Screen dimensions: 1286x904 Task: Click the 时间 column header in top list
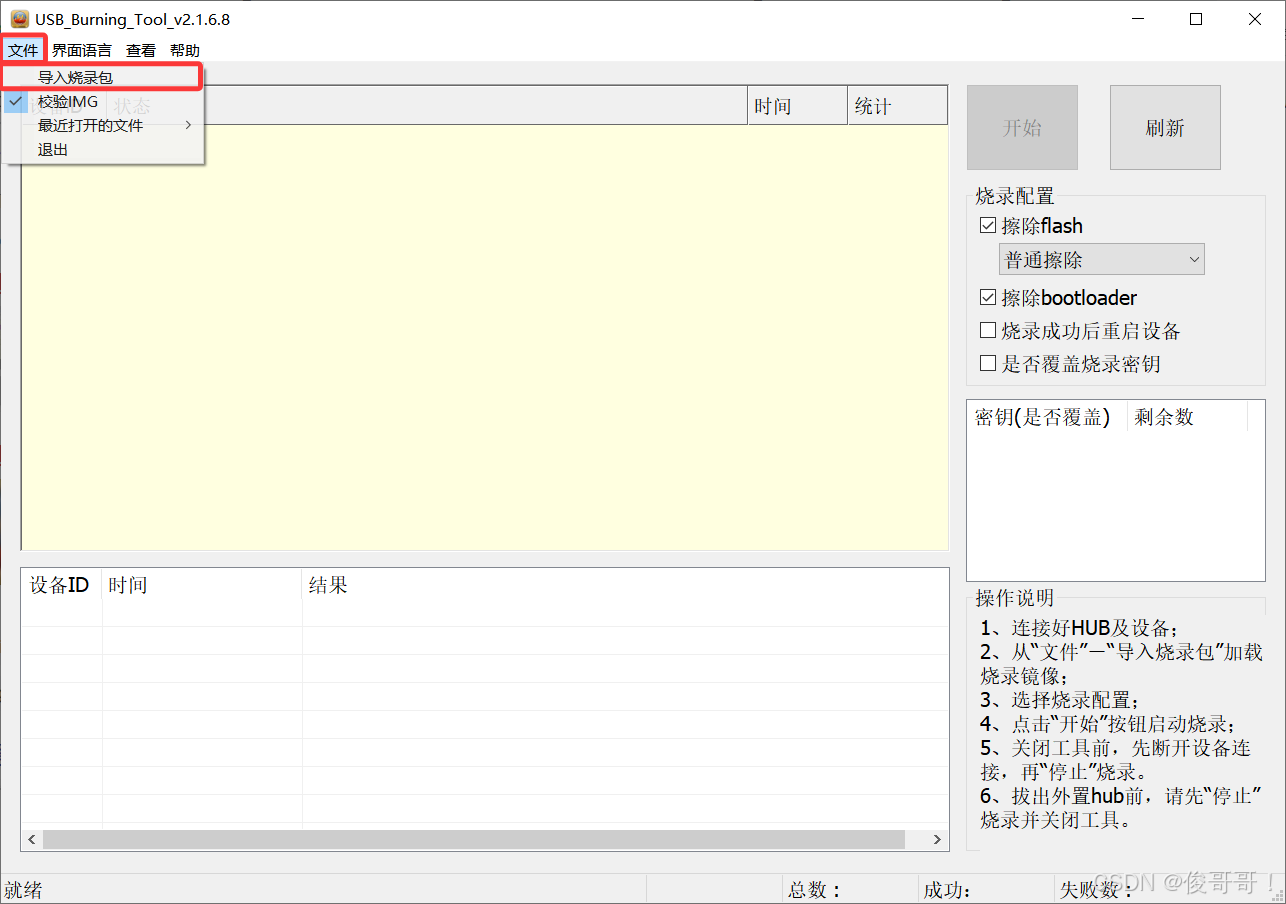[797, 106]
